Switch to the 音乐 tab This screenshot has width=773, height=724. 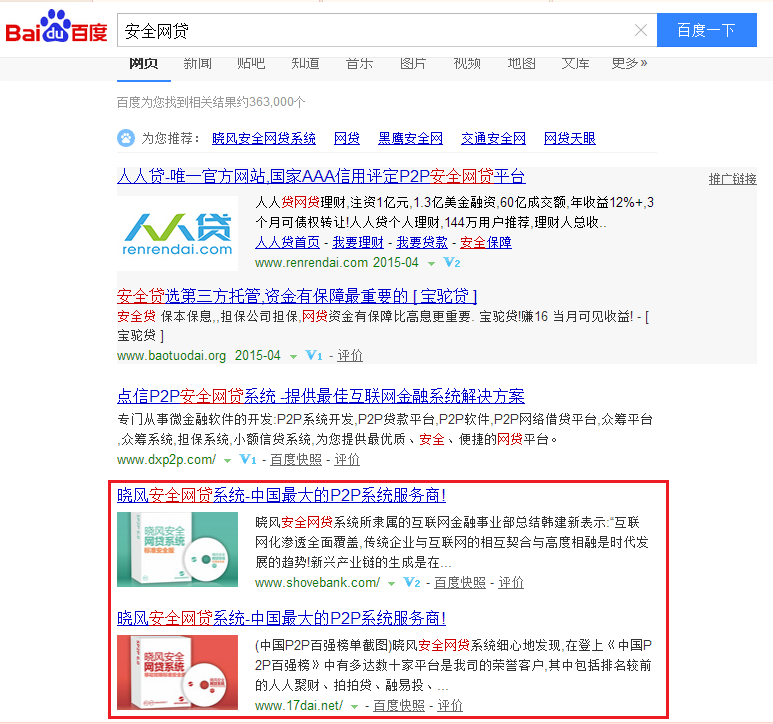click(359, 63)
